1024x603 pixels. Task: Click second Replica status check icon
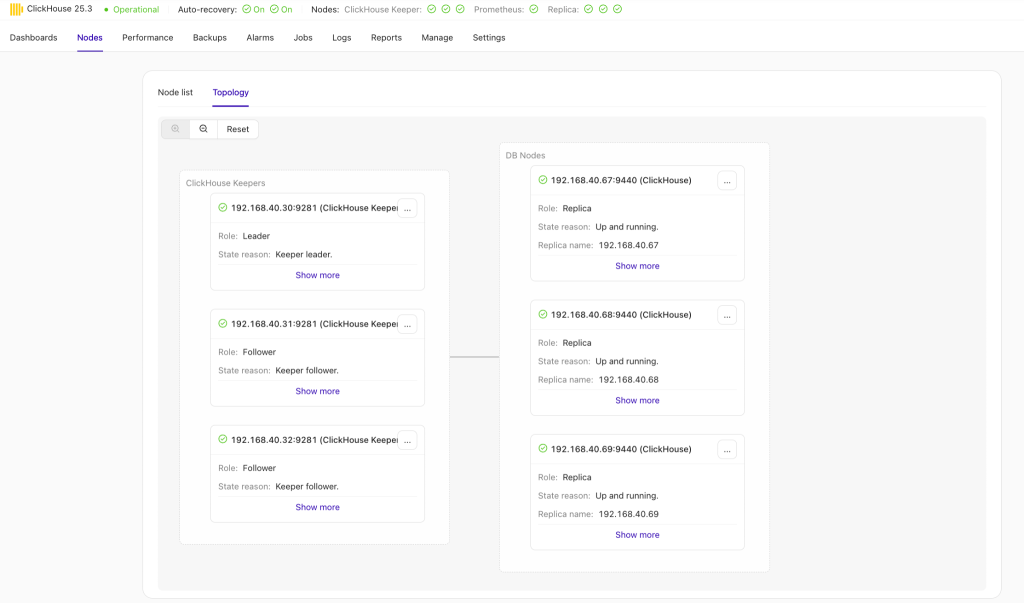[603, 9]
